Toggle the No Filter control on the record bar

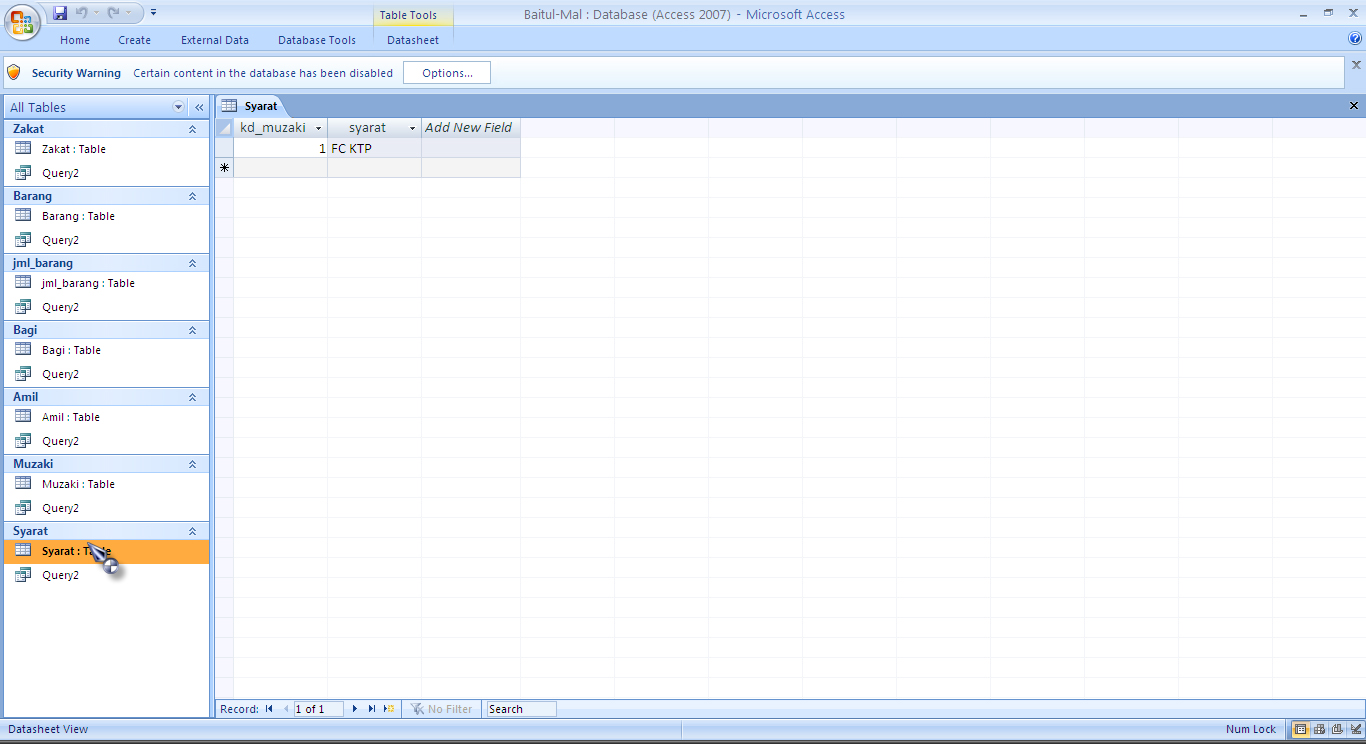click(x=441, y=708)
